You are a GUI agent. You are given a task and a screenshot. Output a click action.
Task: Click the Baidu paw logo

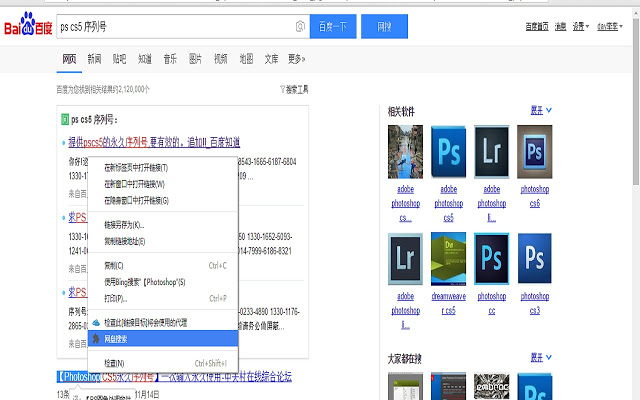coord(28,24)
